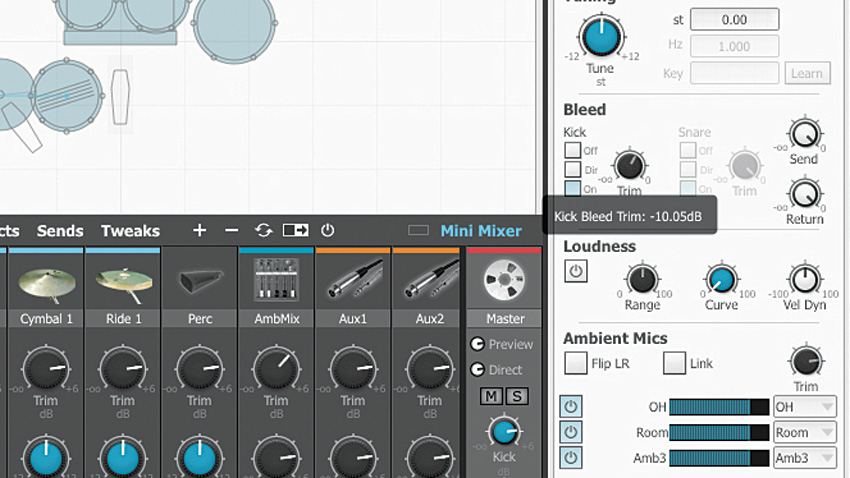Viewport: 850px width, 478px height.
Task: Click the Room mic level slider
Action: (x=719, y=432)
